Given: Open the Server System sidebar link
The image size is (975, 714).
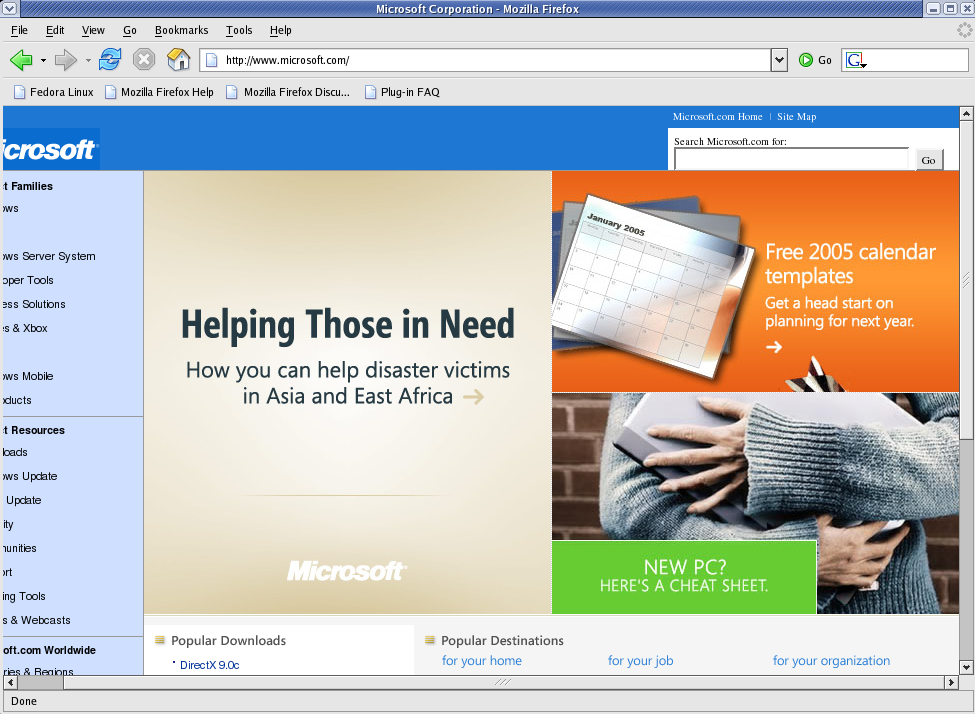Looking at the screenshot, I should coord(49,256).
